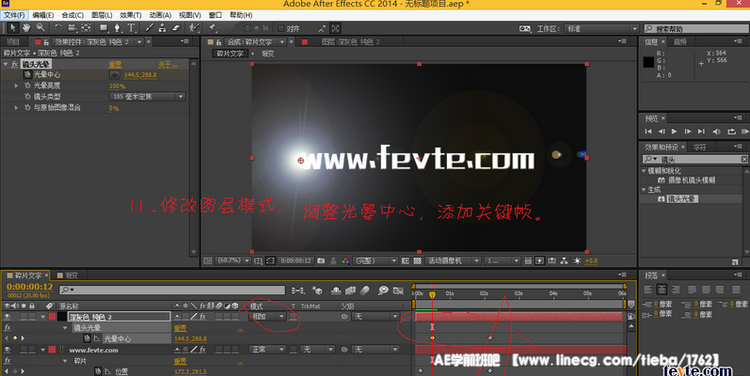
Task: Select the Rotation tool
Action: [x=58, y=28]
